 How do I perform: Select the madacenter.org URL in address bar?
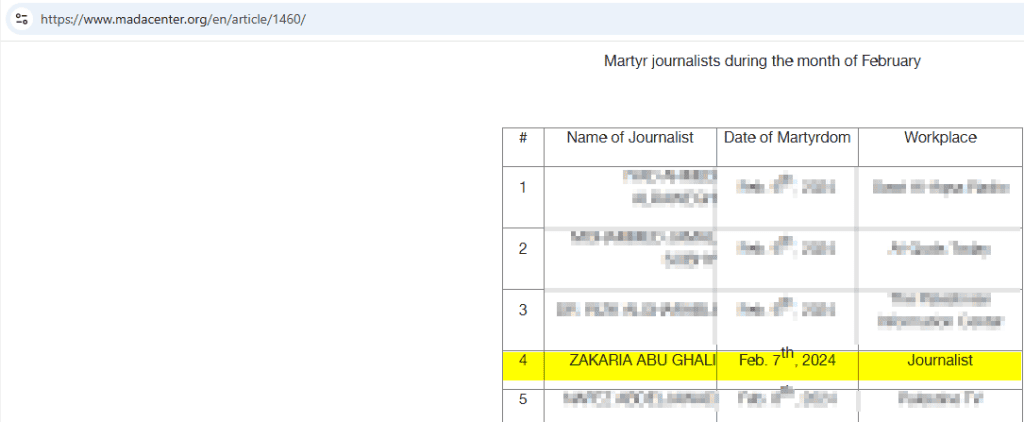click(172, 19)
